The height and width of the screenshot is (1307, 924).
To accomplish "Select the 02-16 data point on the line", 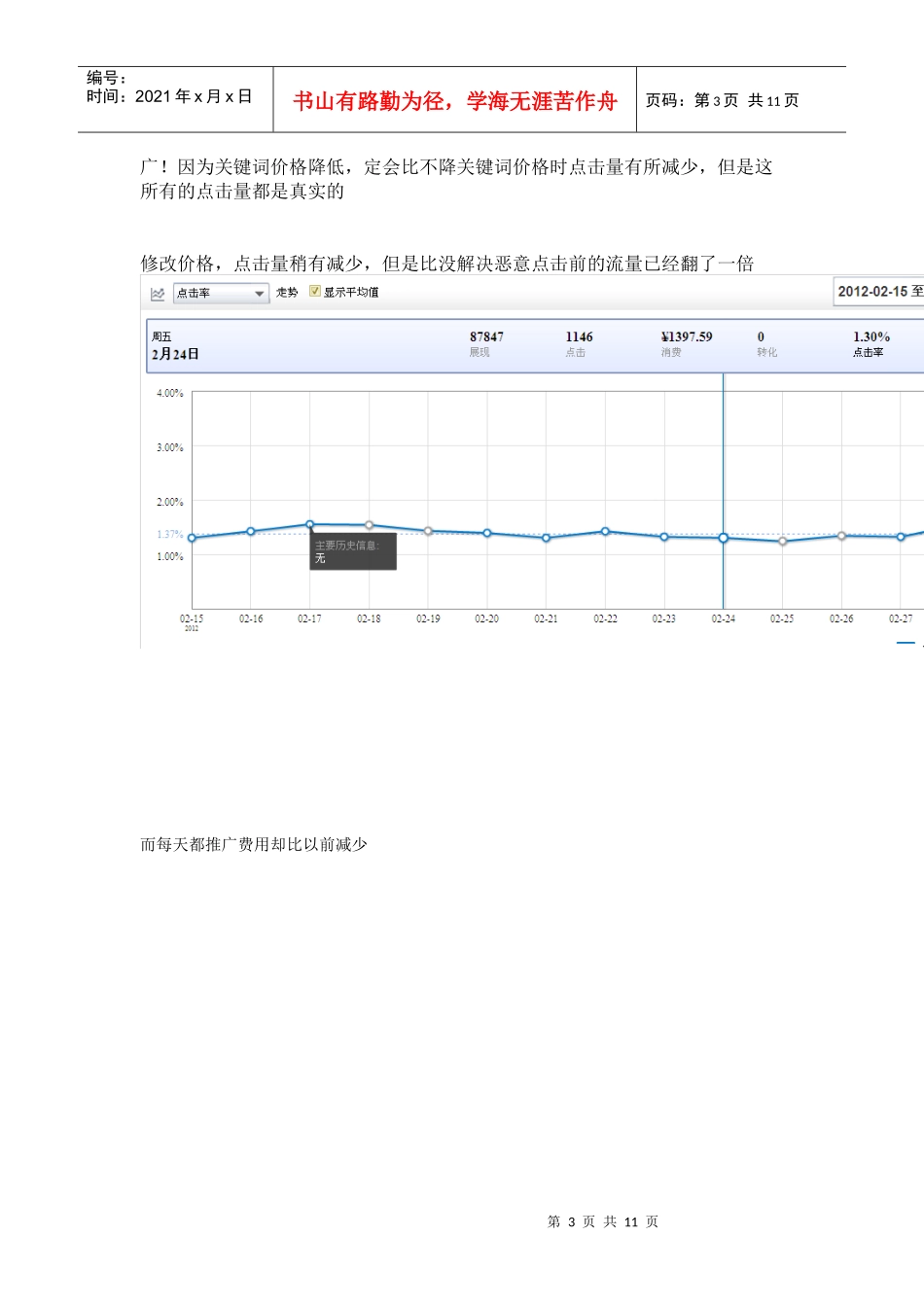I will pos(251,531).
